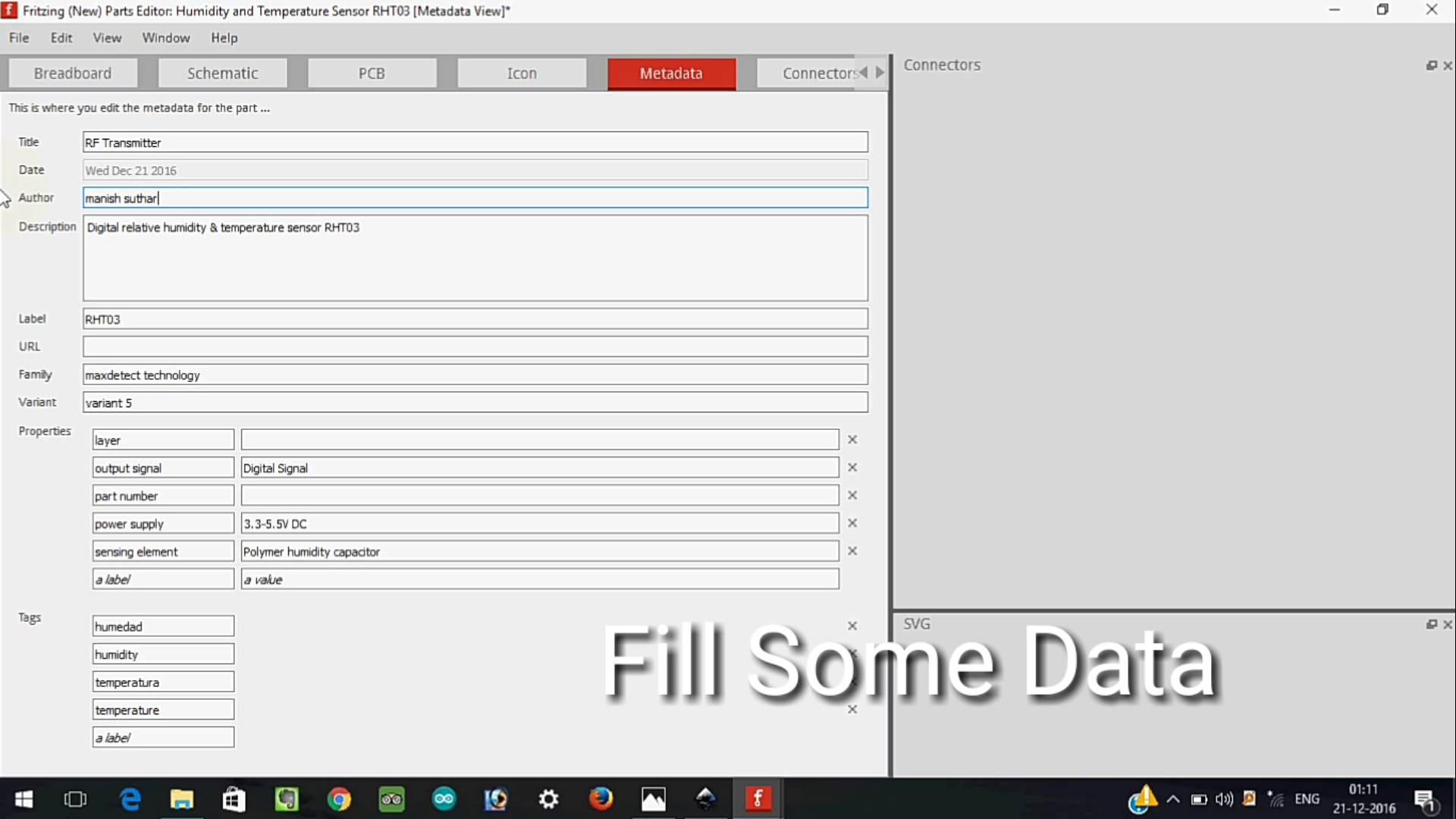The image size is (1456, 819).
Task: Expand Connectors panel on right
Action: (1431, 65)
